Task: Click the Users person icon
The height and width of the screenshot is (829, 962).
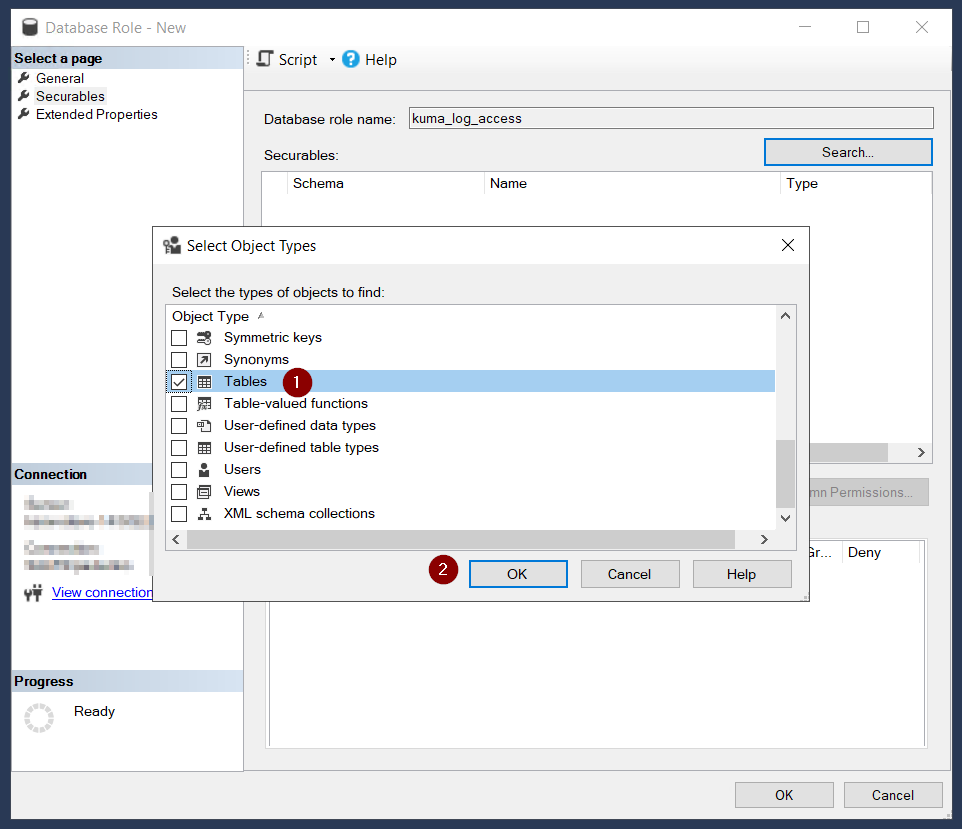Action: pos(204,470)
